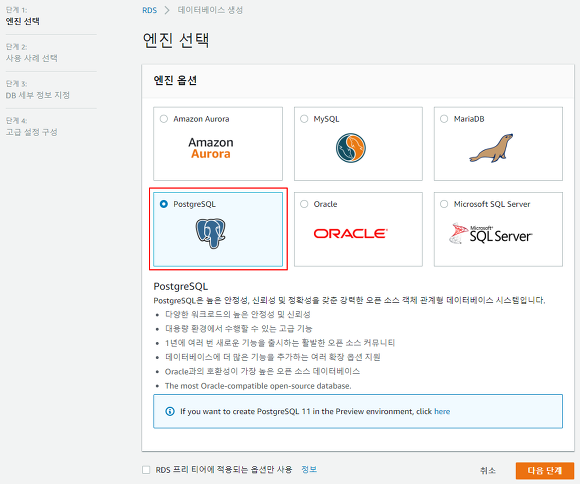
Task: Click the Microsoft SQL Server logo
Action: pos(491,233)
